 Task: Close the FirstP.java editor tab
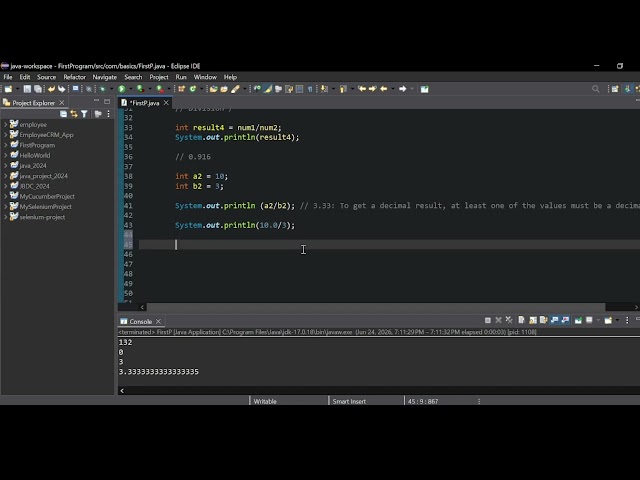[x=166, y=103]
